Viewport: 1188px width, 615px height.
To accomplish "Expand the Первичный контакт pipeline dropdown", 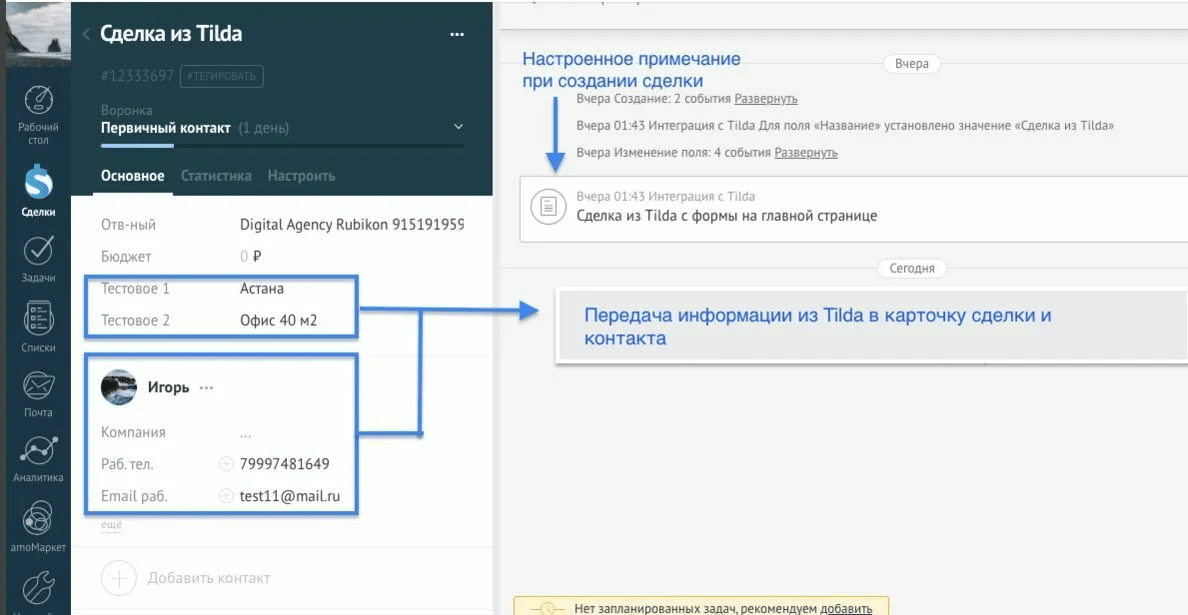I will (x=458, y=126).
